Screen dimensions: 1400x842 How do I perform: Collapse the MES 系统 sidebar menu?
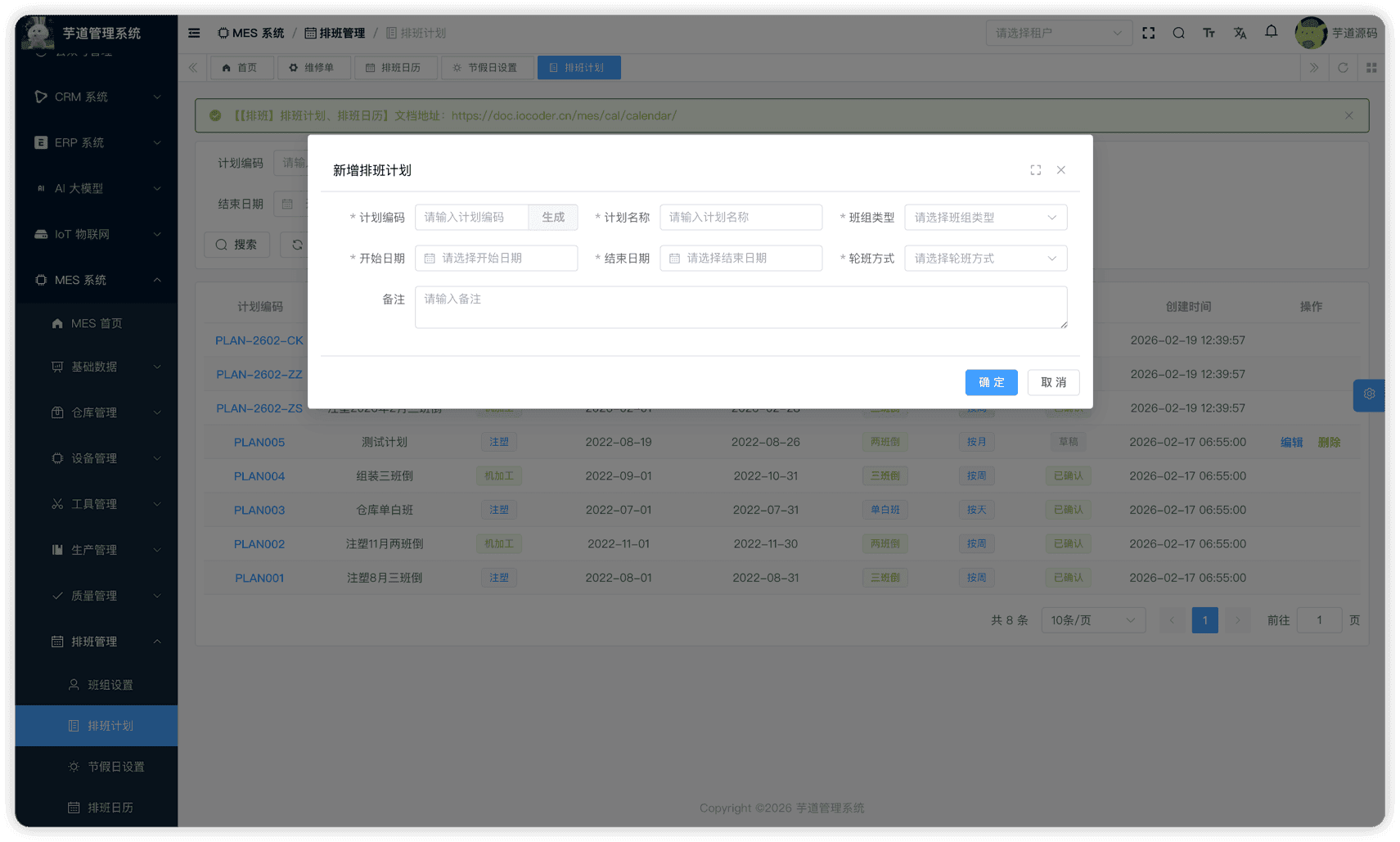coord(97,279)
